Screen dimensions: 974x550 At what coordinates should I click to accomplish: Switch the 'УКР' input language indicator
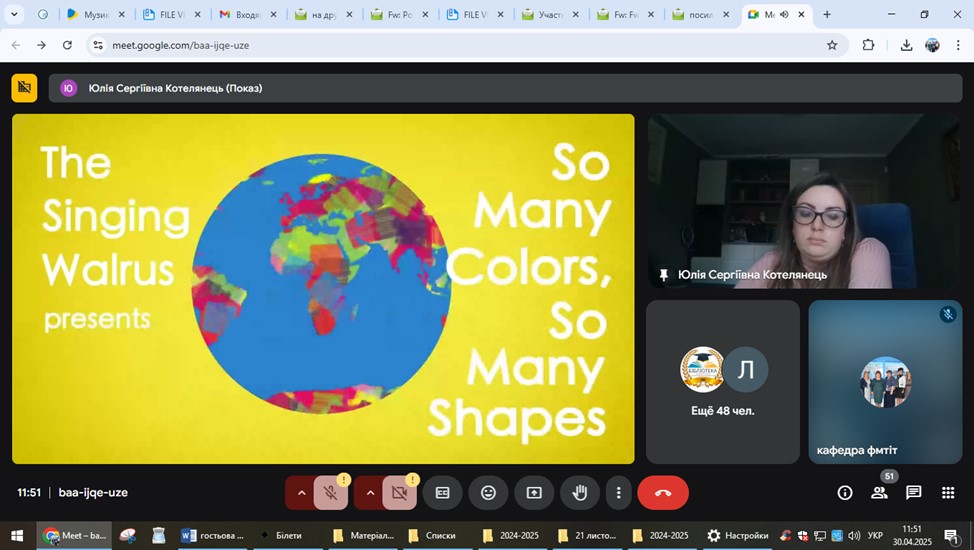tap(875, 535)
